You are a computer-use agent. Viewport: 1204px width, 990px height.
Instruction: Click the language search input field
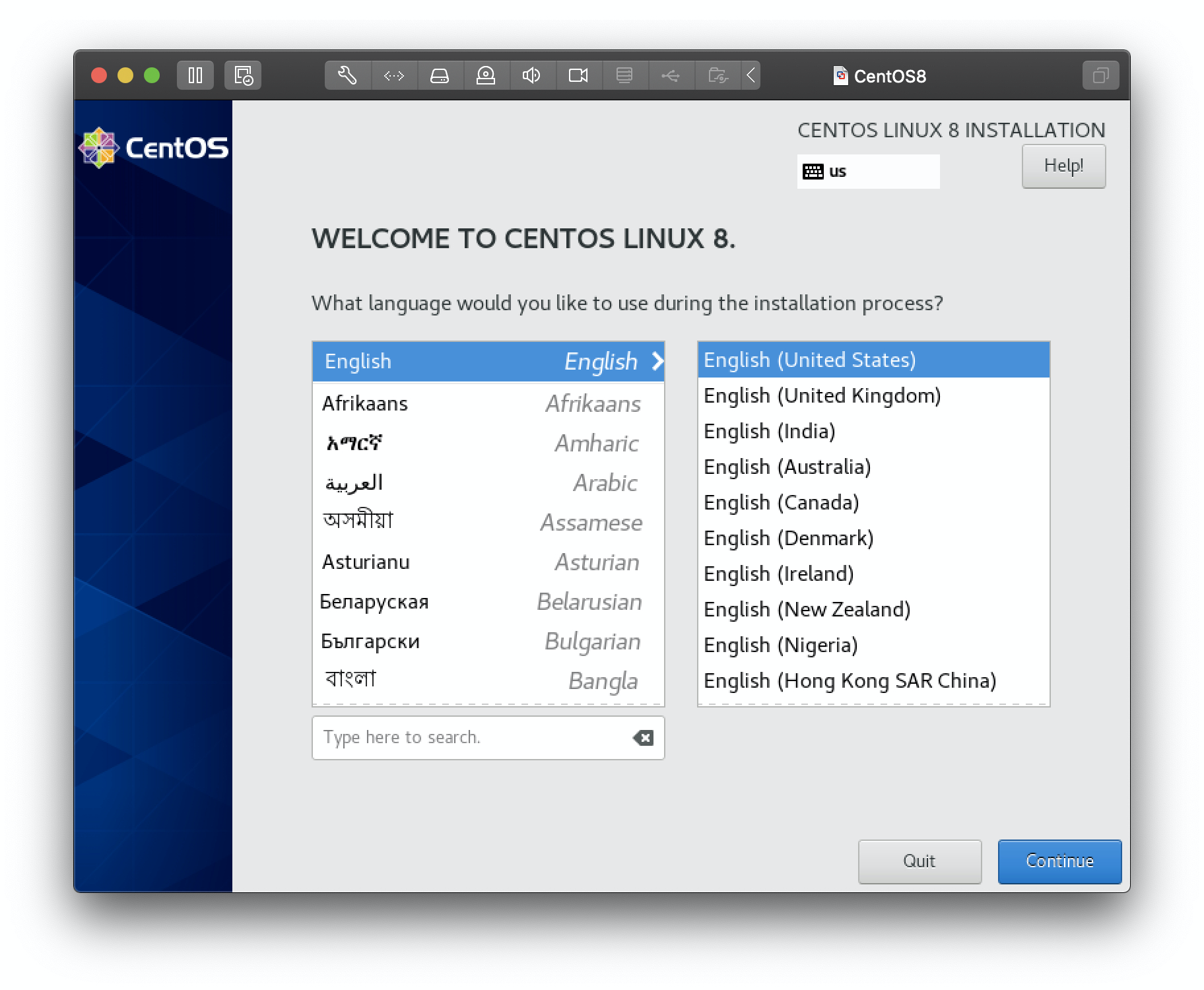488,738
